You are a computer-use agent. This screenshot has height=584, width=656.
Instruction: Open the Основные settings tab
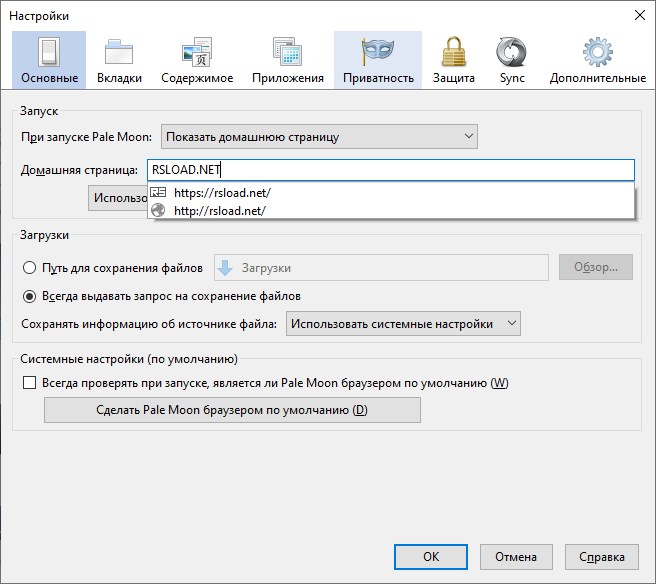tap(49, 60)
